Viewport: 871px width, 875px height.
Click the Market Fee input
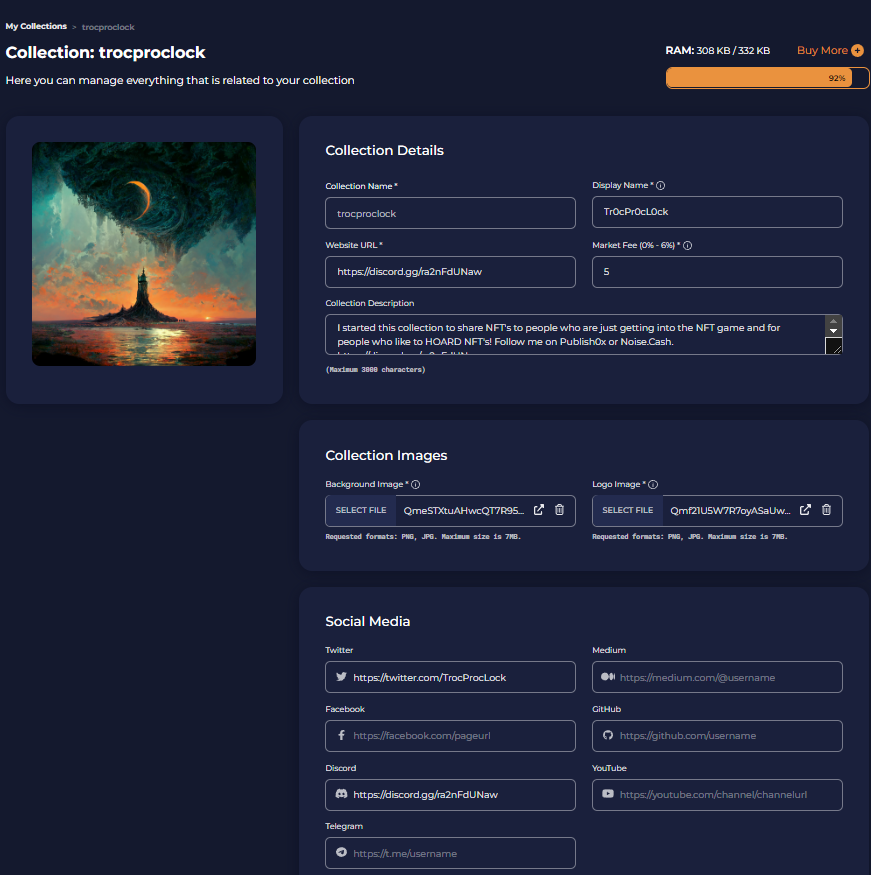click(x=717, y=272)
